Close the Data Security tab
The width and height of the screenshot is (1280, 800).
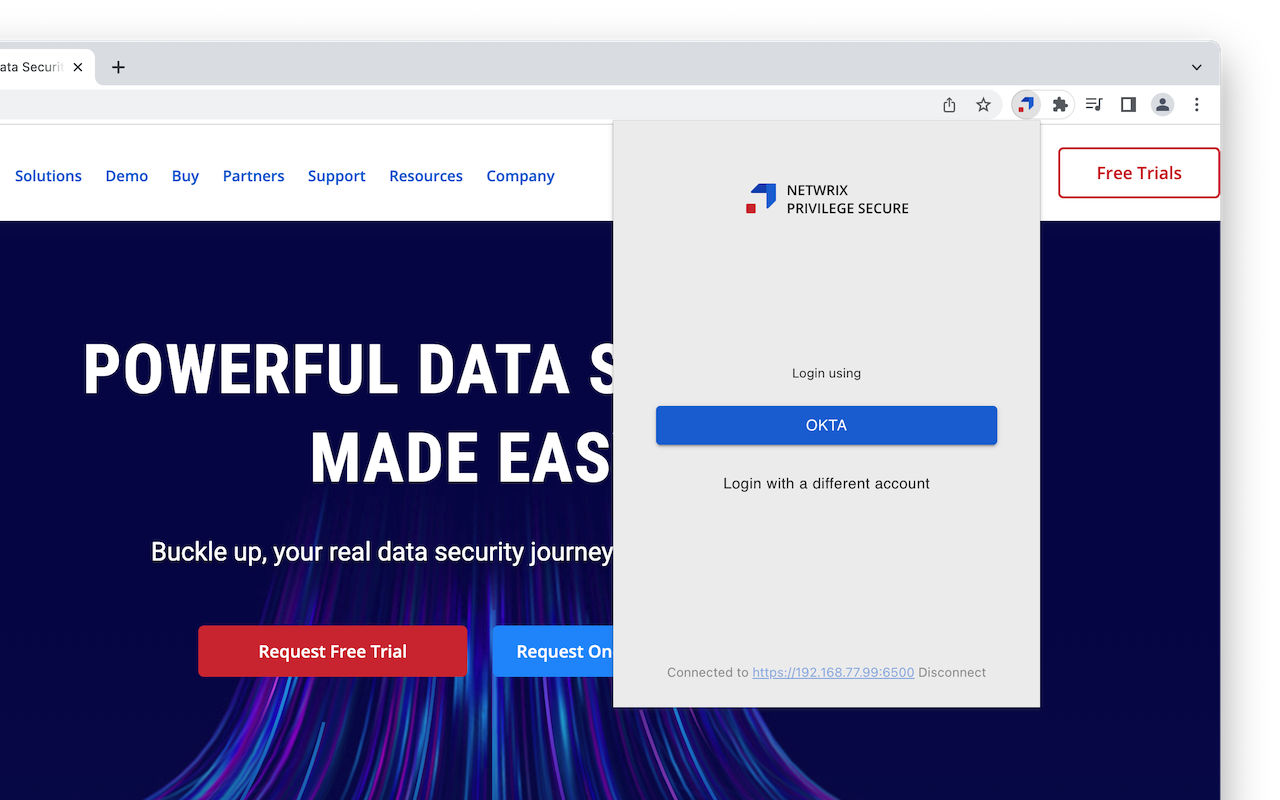click(77, 67)
